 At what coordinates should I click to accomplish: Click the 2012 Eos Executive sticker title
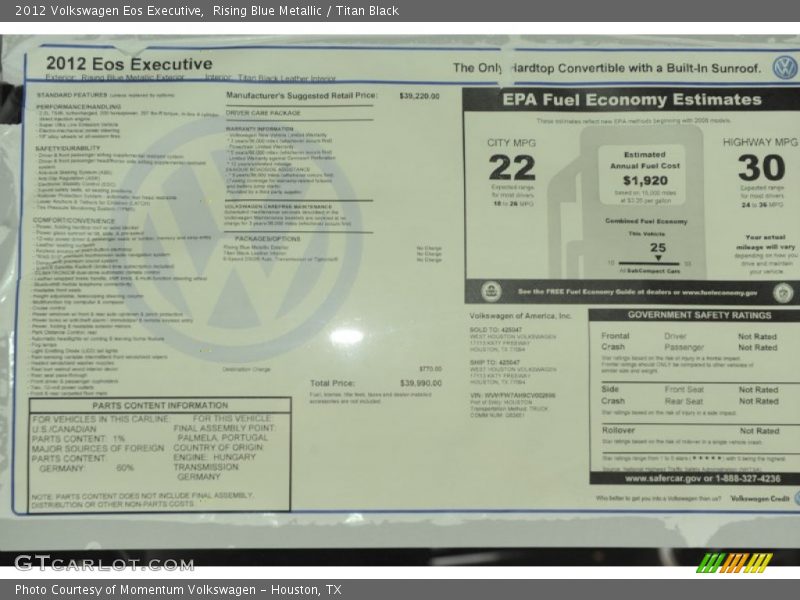(129, 64)
